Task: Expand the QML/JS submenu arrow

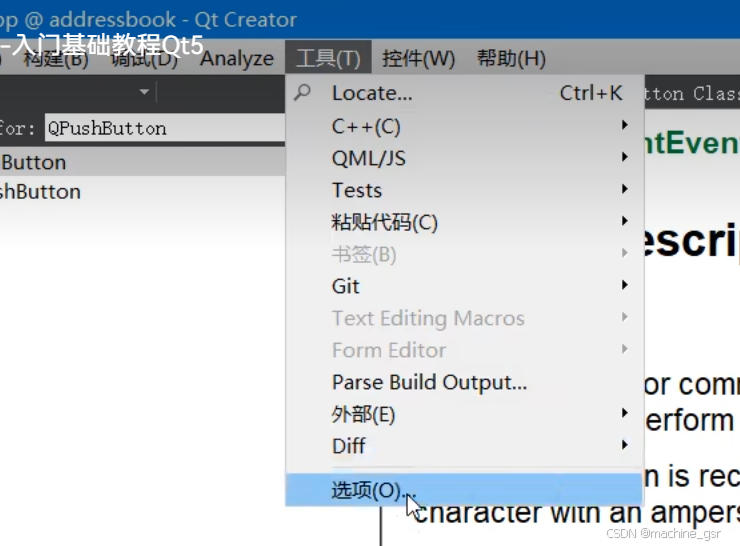Action: 624,157
